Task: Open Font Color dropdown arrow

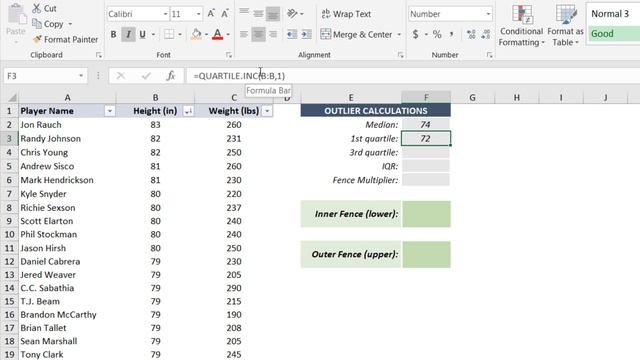Action: coord(228,35)
